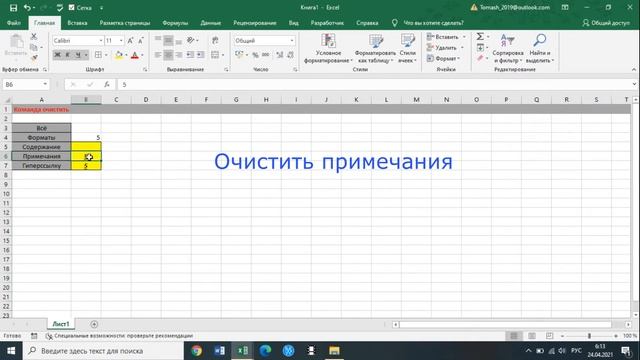Screen dimensions: 640x360
Task: Click the Clear eraser icon
Action: coord(480,58)
